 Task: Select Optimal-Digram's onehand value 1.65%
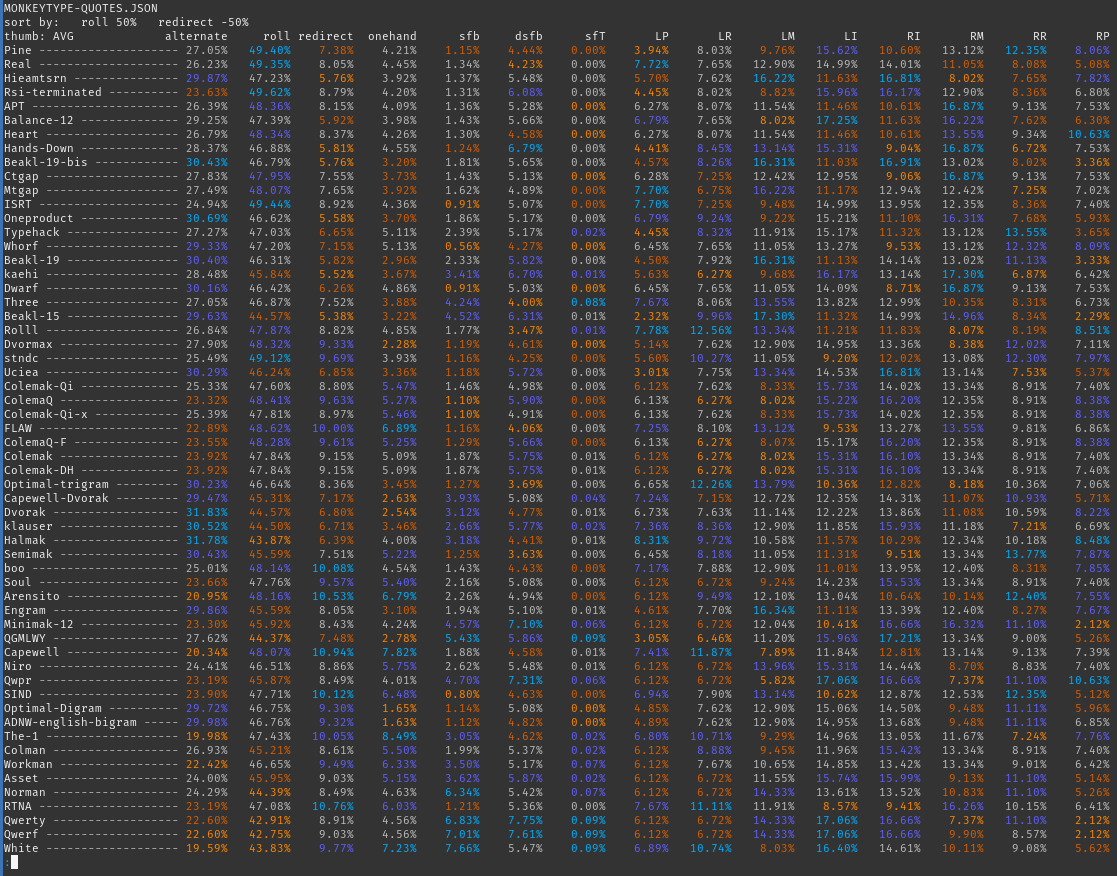[x=399, y=709]
